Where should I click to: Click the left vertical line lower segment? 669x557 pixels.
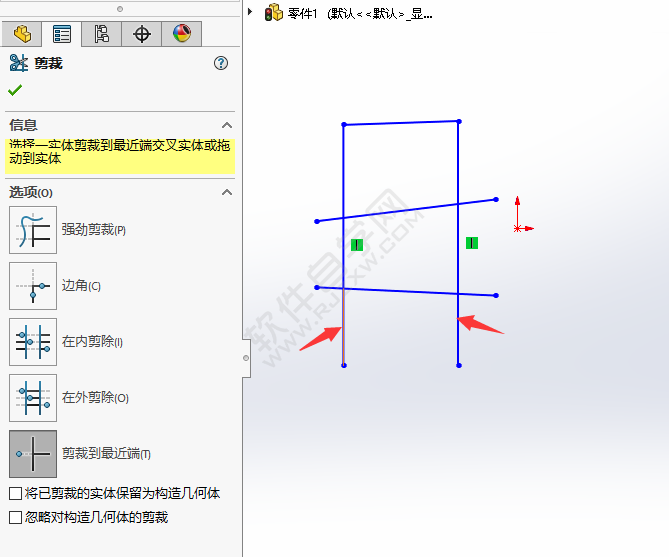[343, 327]
